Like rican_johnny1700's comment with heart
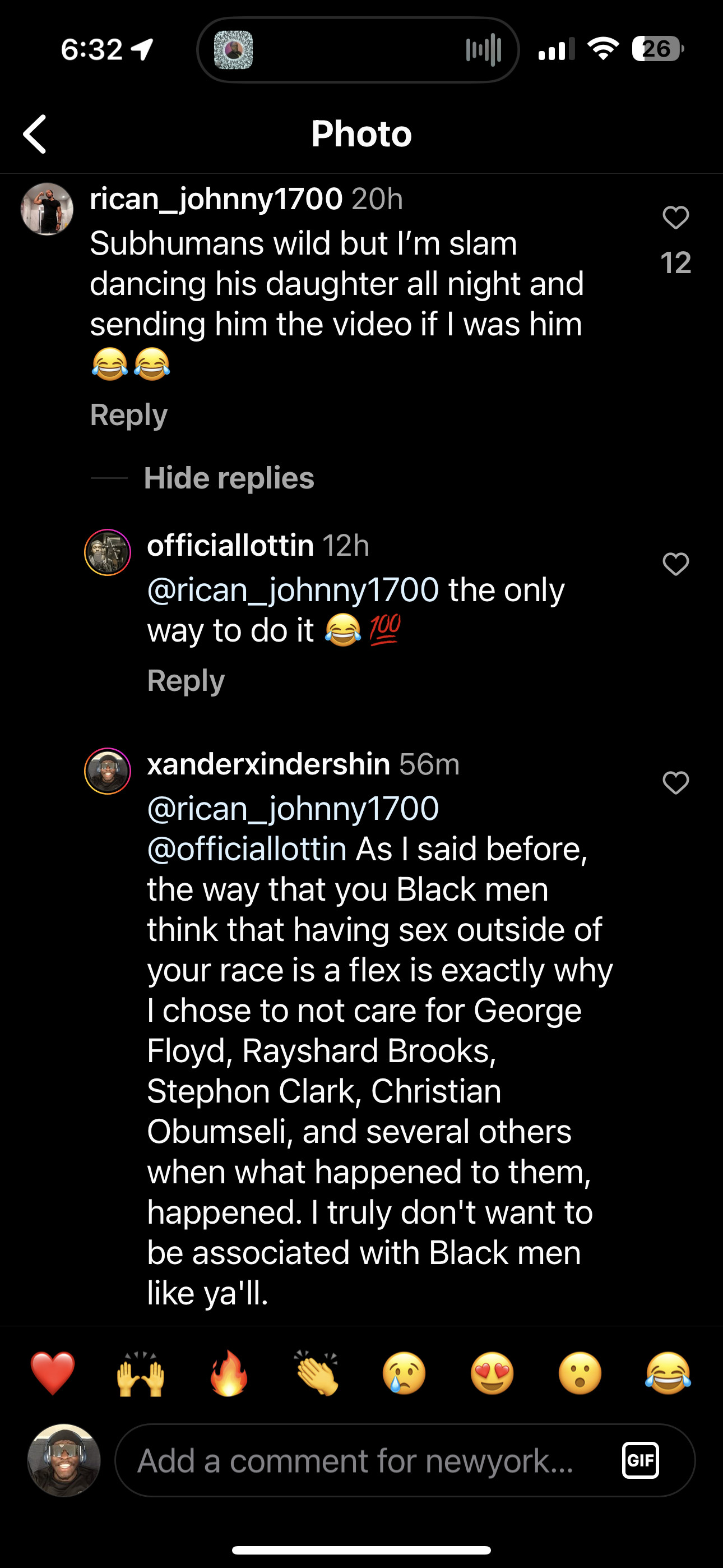The width and height of the screenshot is (723, 1568). tap(675, 217)
